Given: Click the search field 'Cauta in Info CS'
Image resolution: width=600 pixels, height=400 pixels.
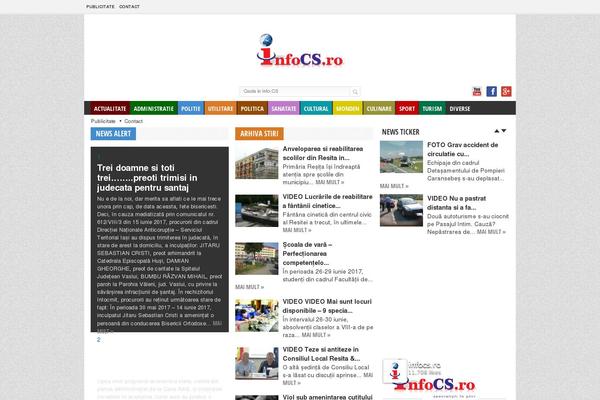Looking at the screenshot, I should 295,91.
